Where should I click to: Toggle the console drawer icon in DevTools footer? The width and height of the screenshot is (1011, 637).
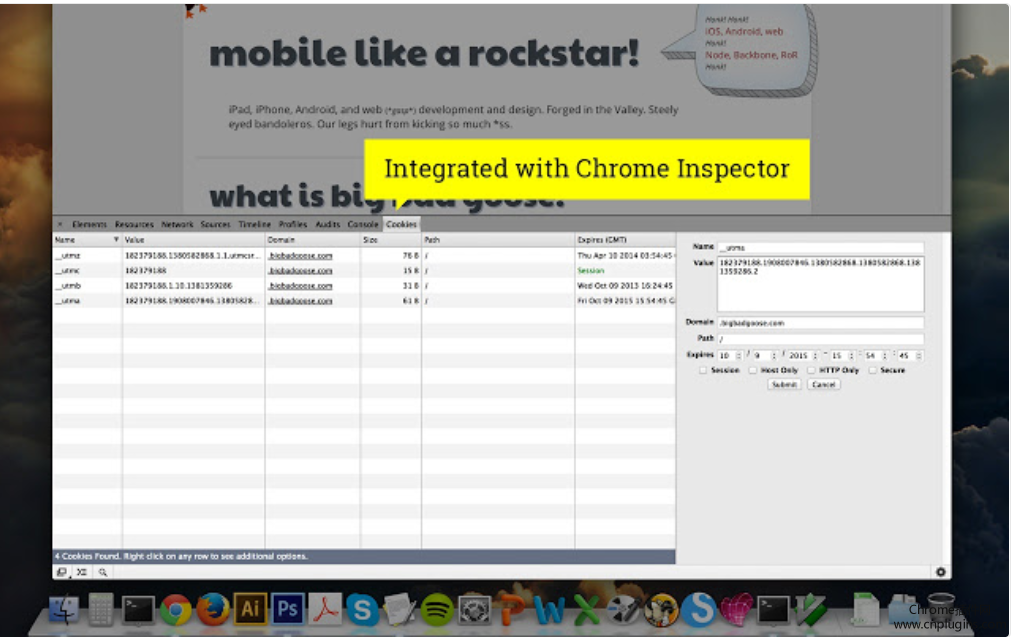click(x=82, y=572)
